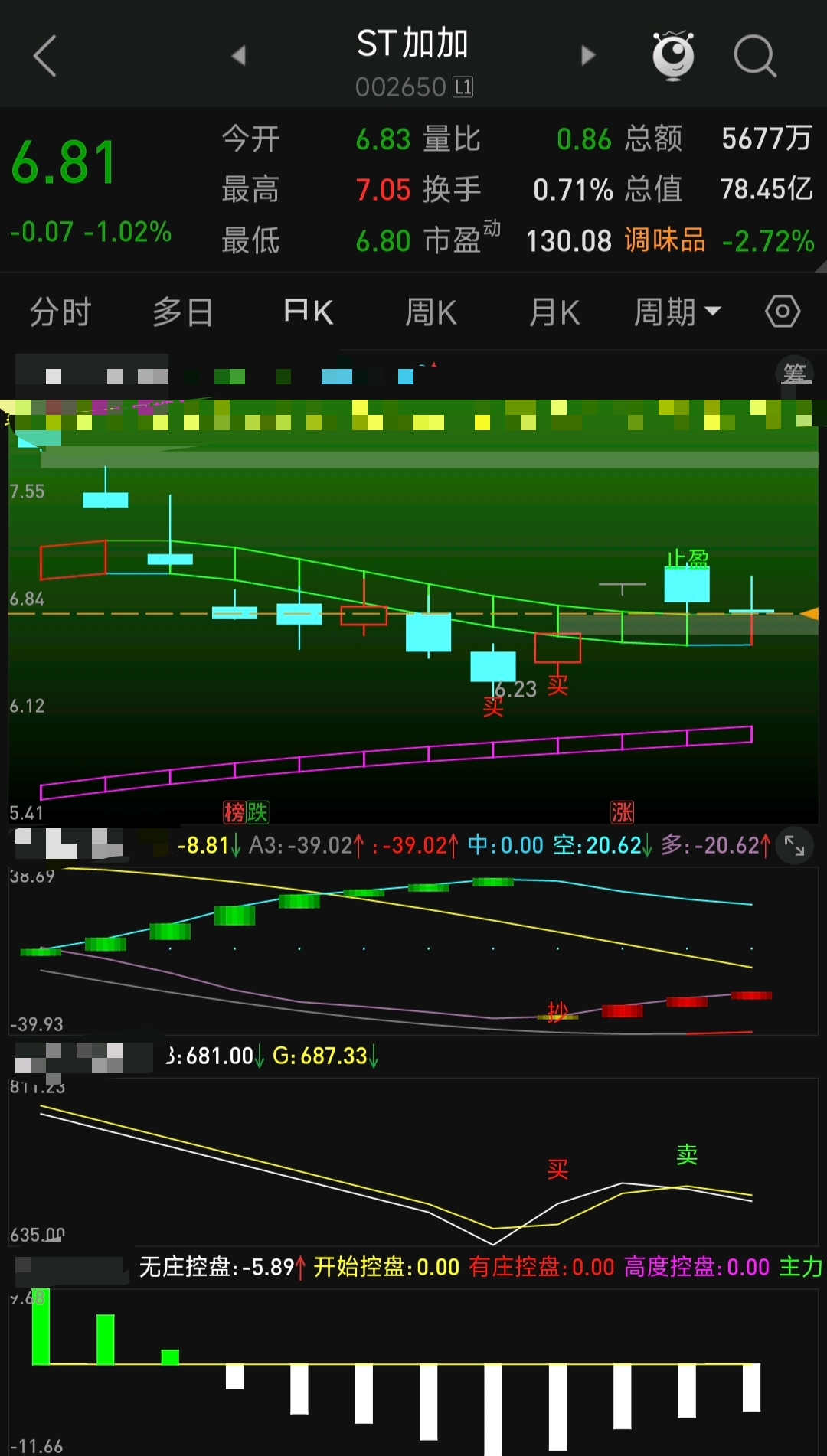Go to next stock arrow
Screen dimensions: 827x1456
pyautogui.click(x=587, y=55)
